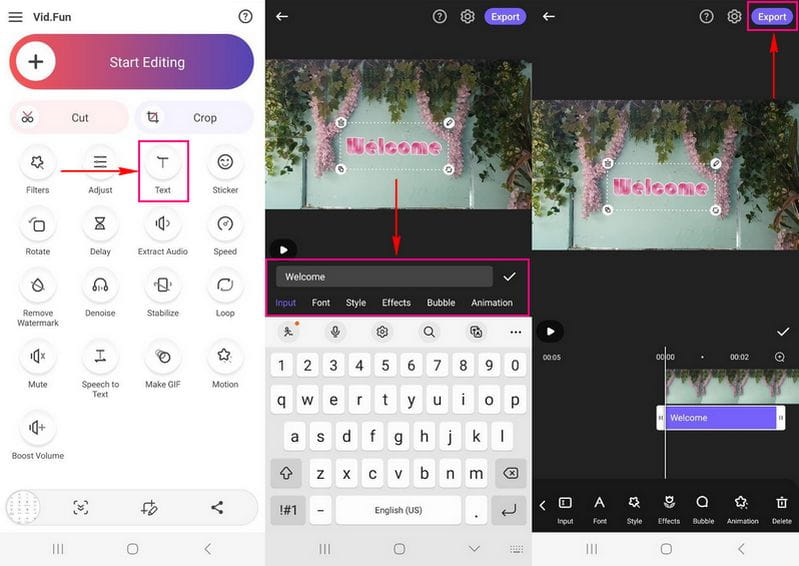Switch to the Bubble tab

[x=441, y=303]
